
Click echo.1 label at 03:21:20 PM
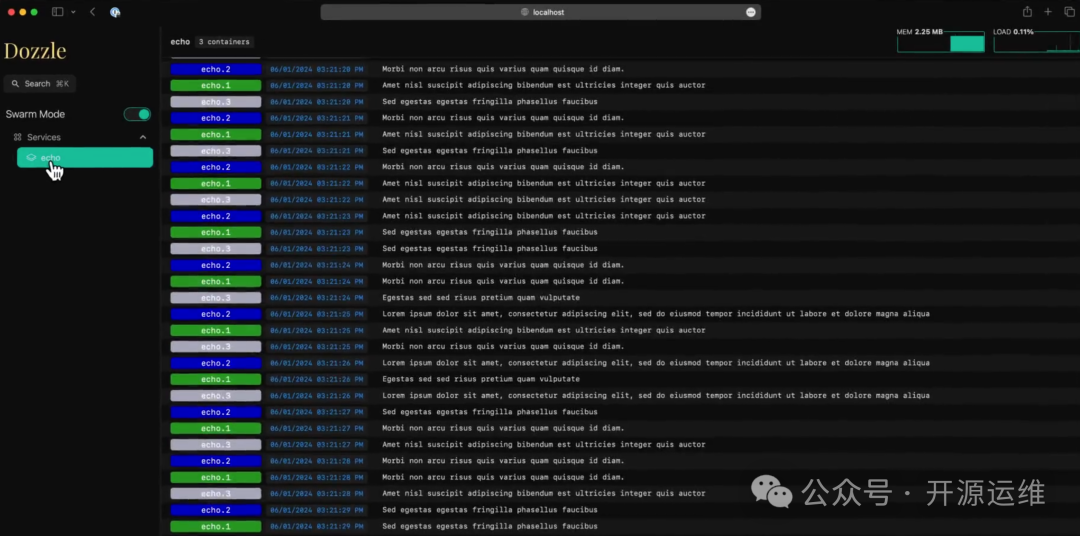click(216, 85)
